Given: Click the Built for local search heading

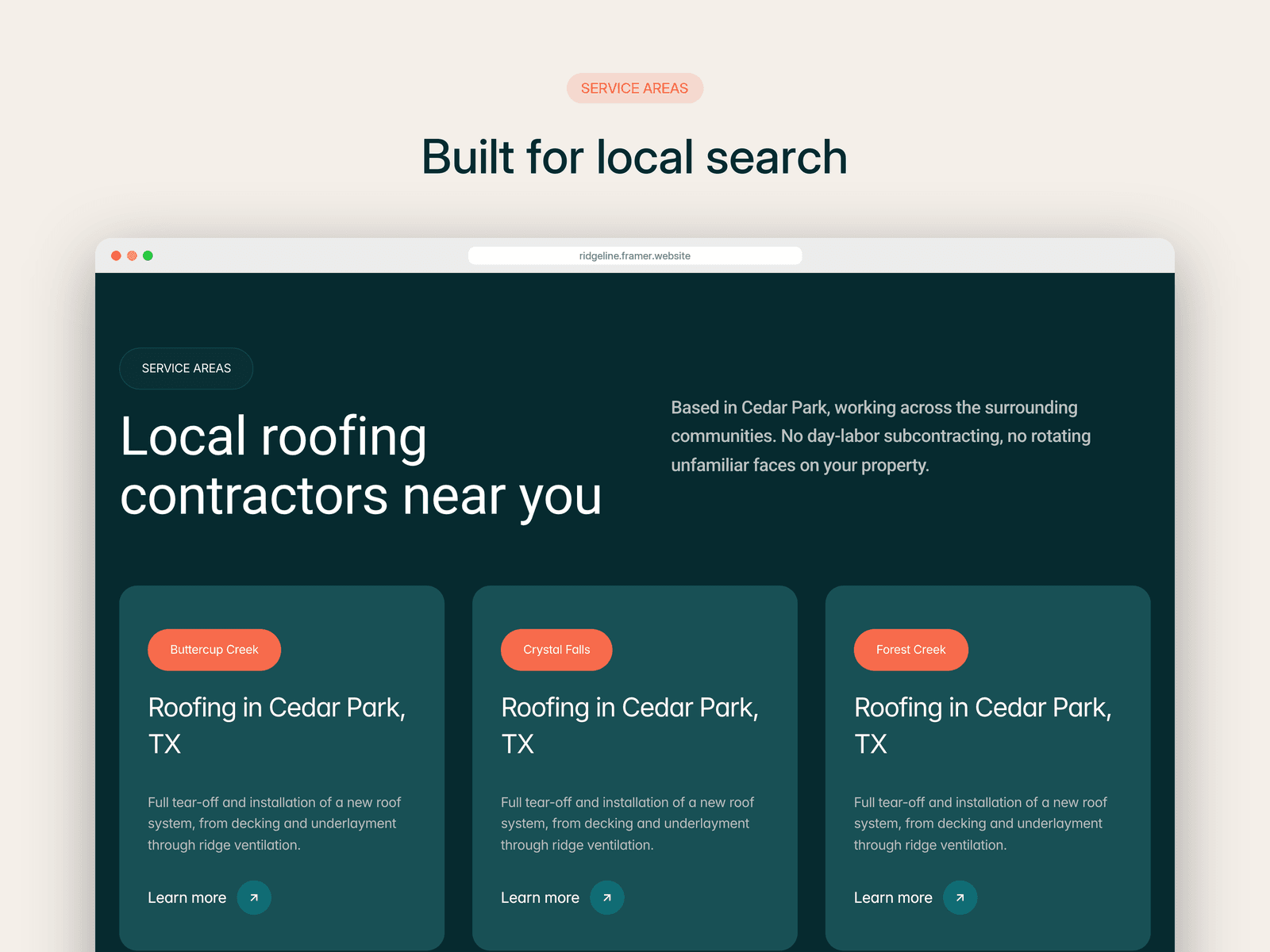Looking at the screenshot, I should coord(635,156).
